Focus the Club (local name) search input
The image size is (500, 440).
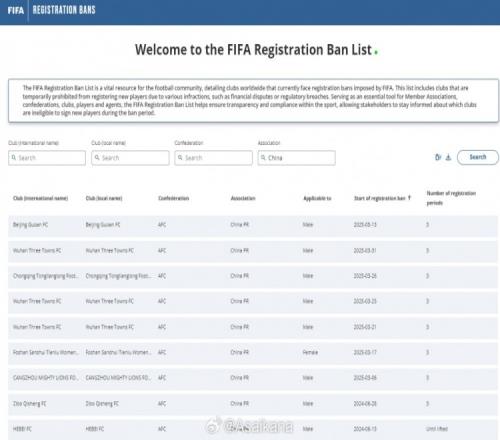pos(130,158)
